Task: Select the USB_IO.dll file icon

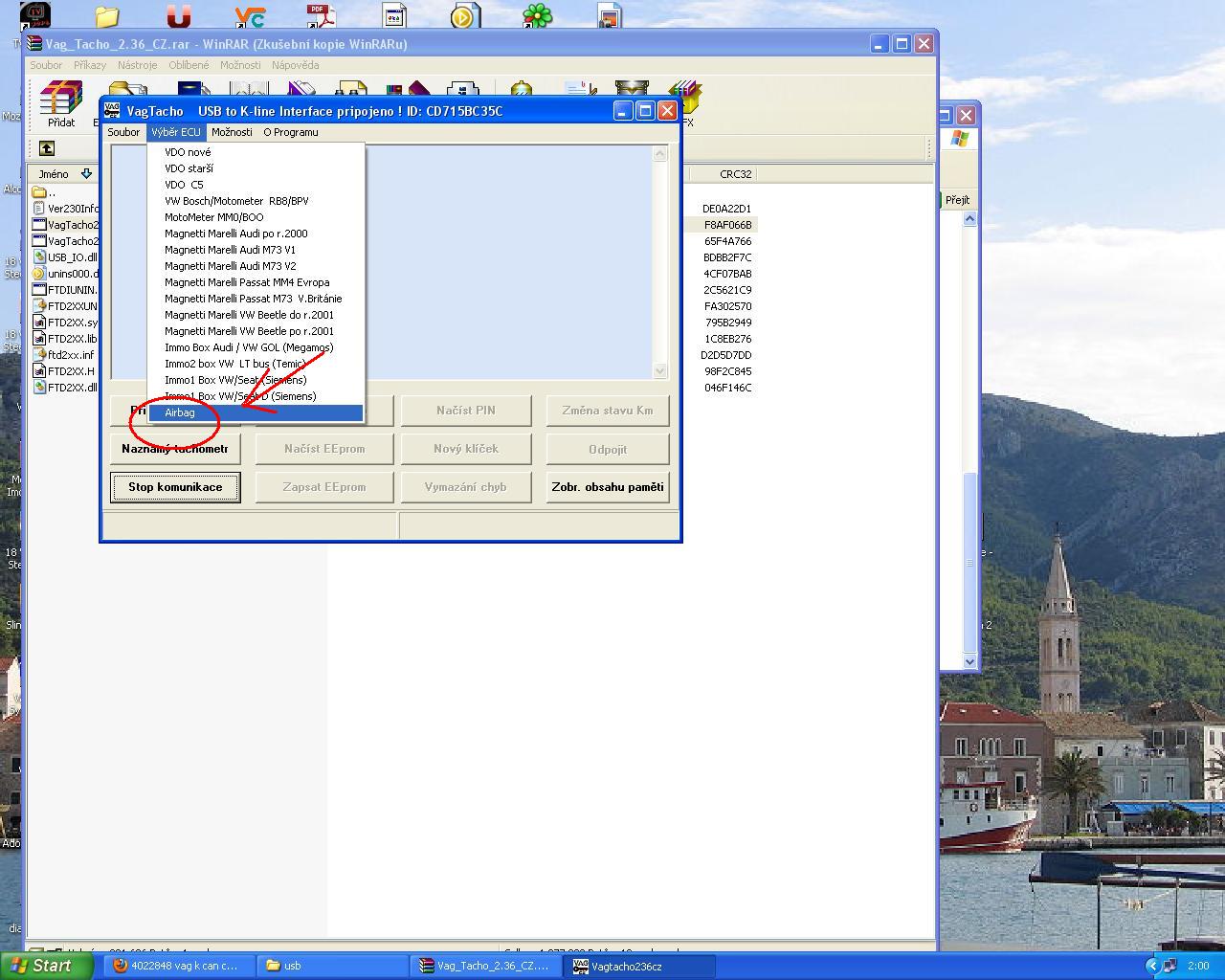Action: point(39,257)
